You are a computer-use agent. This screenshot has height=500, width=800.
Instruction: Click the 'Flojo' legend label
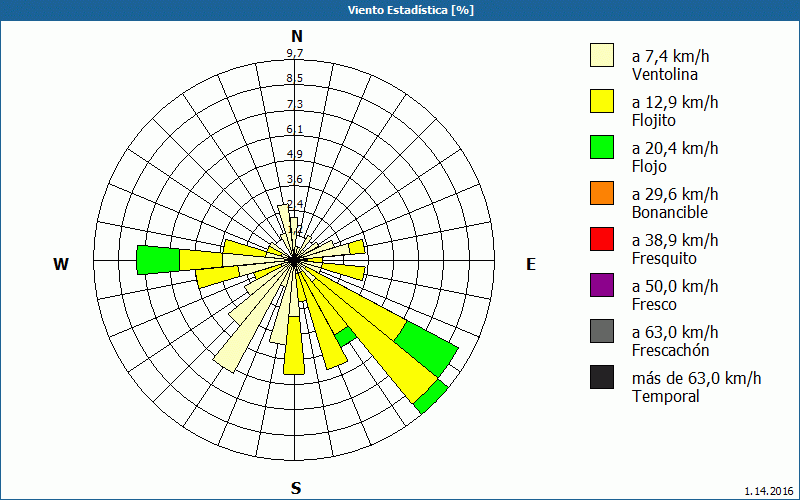click(649, 167)
